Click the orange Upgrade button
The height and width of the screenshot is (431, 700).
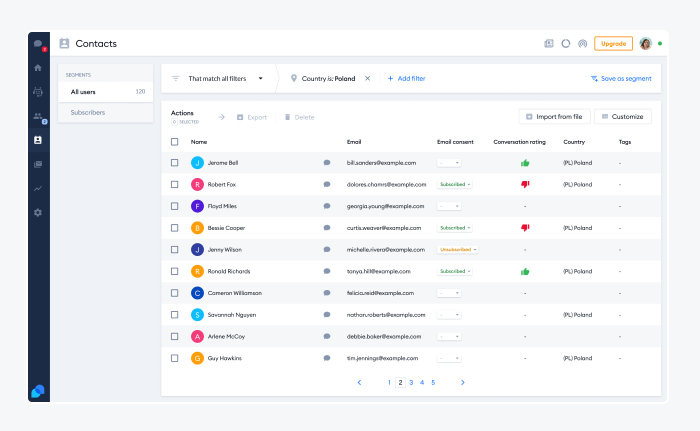click(613, 44)
